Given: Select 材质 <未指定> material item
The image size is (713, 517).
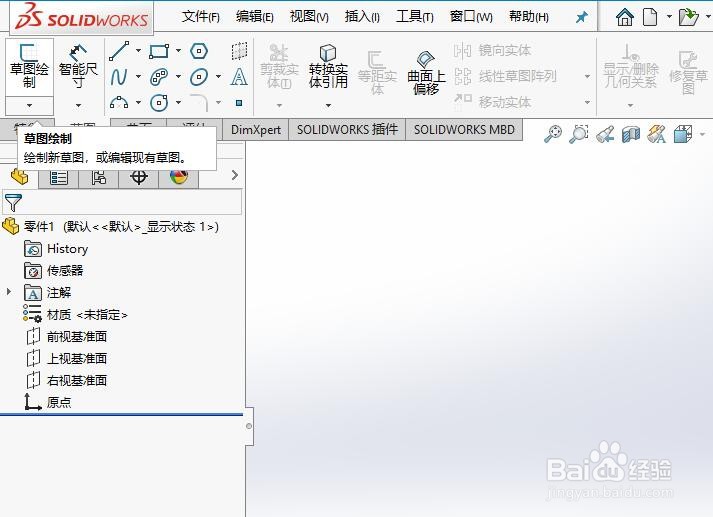Looking at the screenshot, I should coord(75,314).
